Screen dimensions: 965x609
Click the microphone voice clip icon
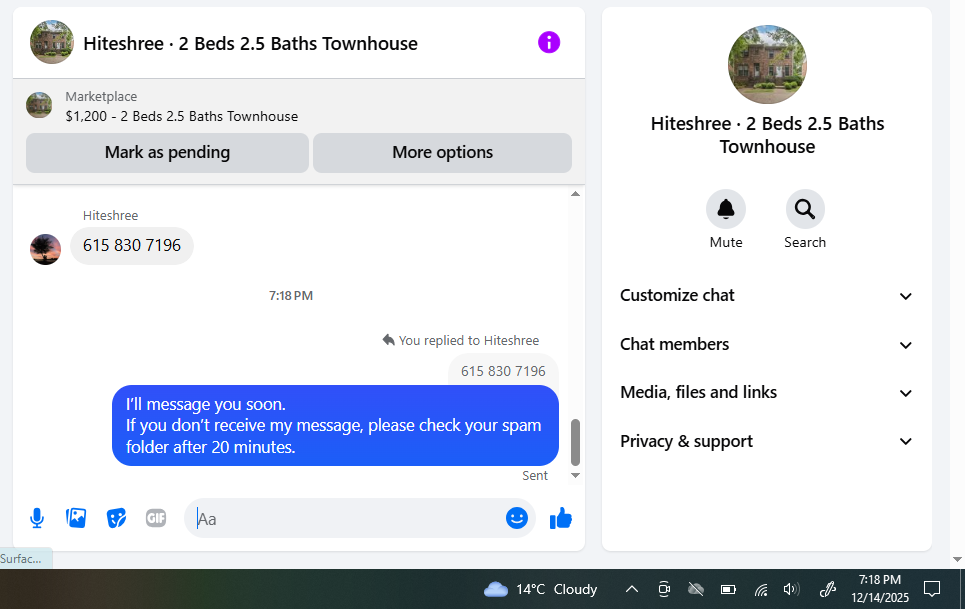pos(37,519)
